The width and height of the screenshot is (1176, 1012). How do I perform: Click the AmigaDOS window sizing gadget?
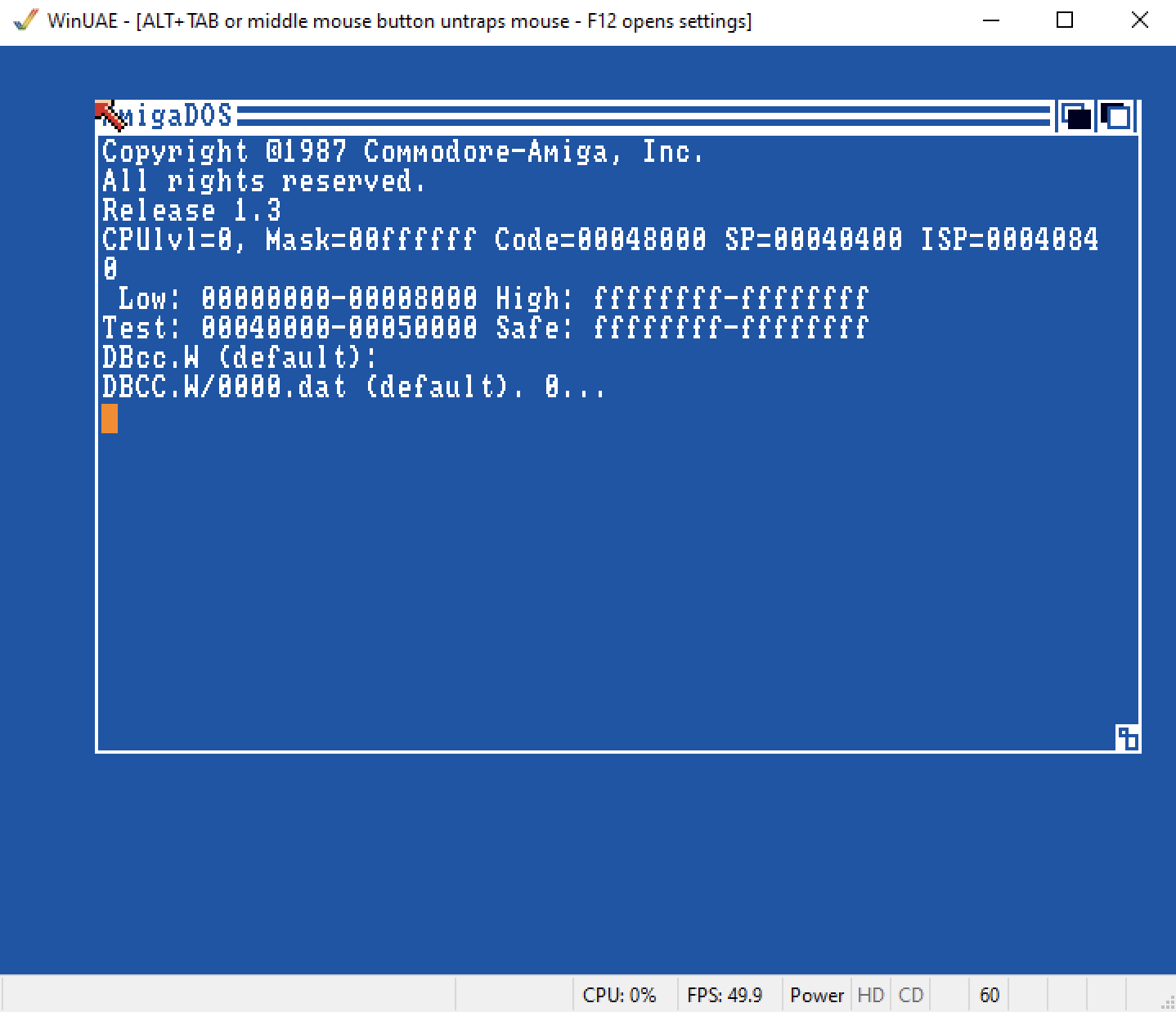(x=1127, y=737)
